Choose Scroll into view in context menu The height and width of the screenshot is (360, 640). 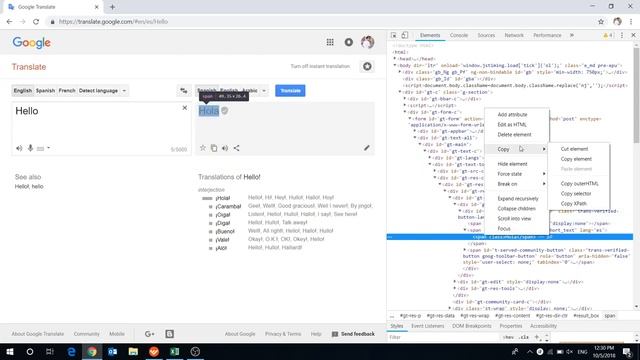coord(514,219)
